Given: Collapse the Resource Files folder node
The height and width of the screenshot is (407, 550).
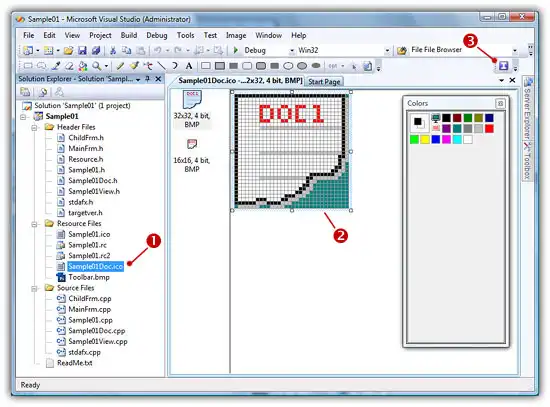Looking at the screenshot, I should 34,223.
